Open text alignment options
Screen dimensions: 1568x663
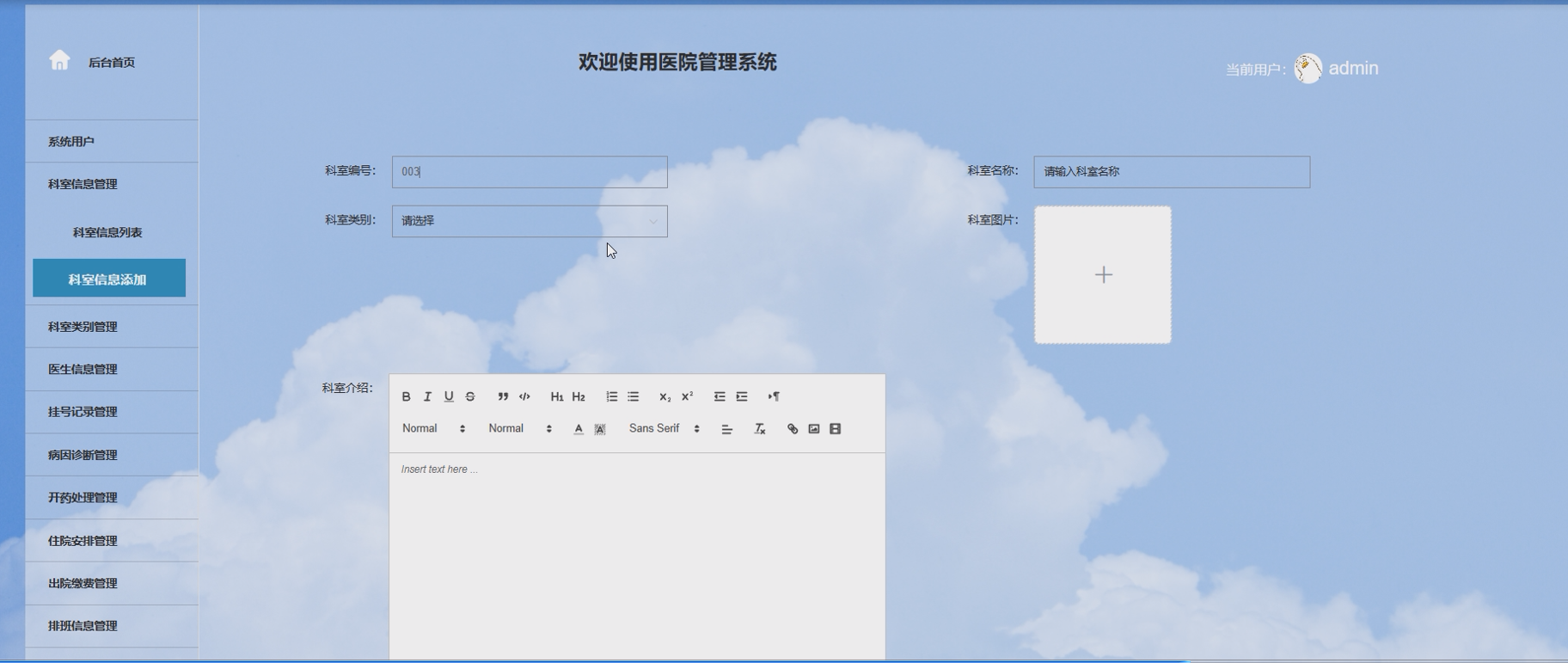pyautogui.click(x=727, y=429)
